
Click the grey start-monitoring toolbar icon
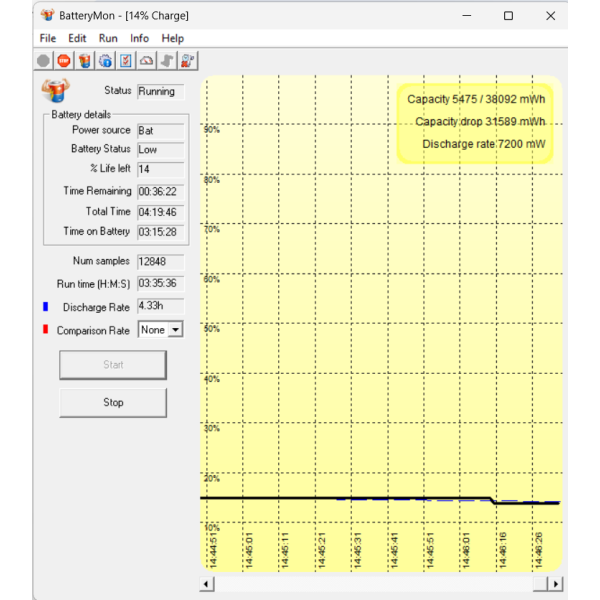tap(44, 61)
